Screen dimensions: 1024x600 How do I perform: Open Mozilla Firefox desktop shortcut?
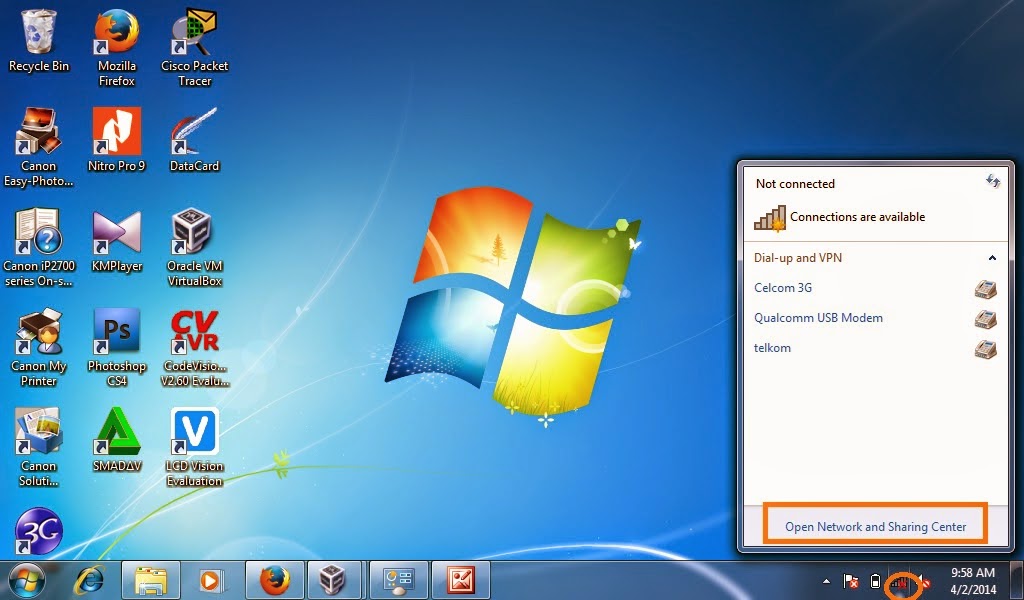click(117, 47)
